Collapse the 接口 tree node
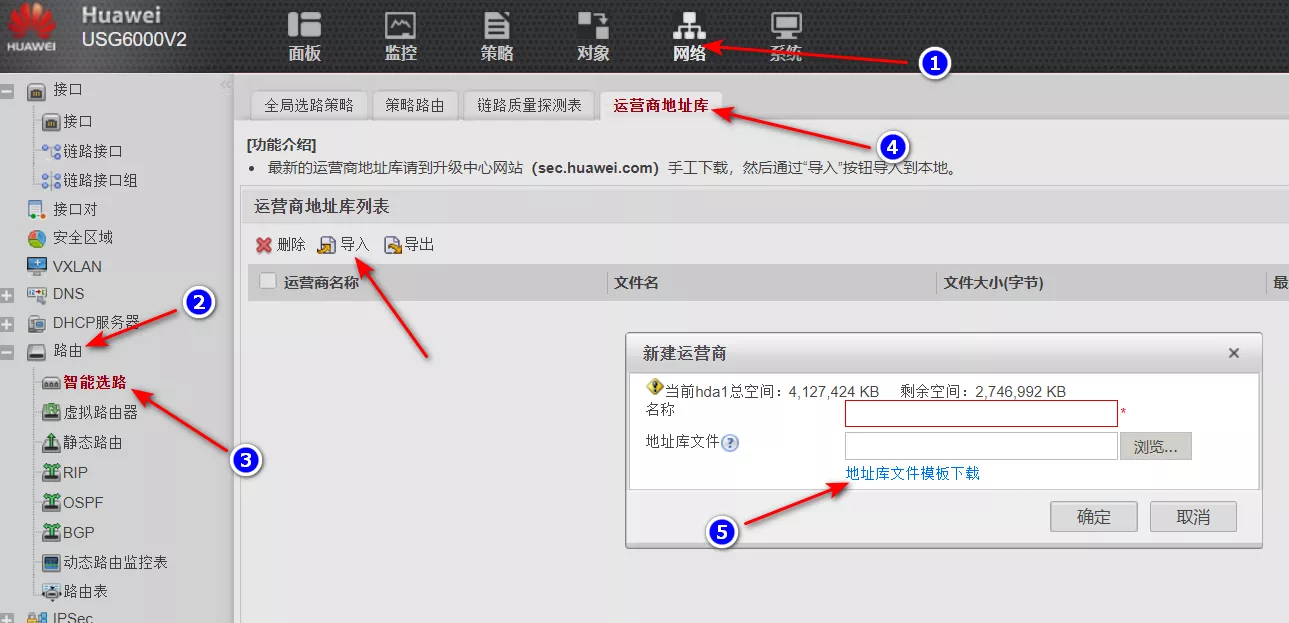 pos(8,91)
